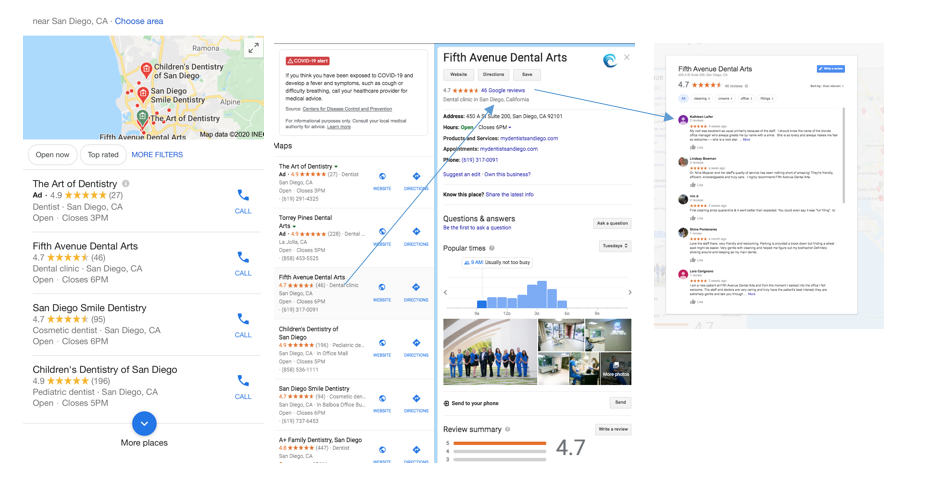
Task: Click the Website button in business panel
Action: 458,75
